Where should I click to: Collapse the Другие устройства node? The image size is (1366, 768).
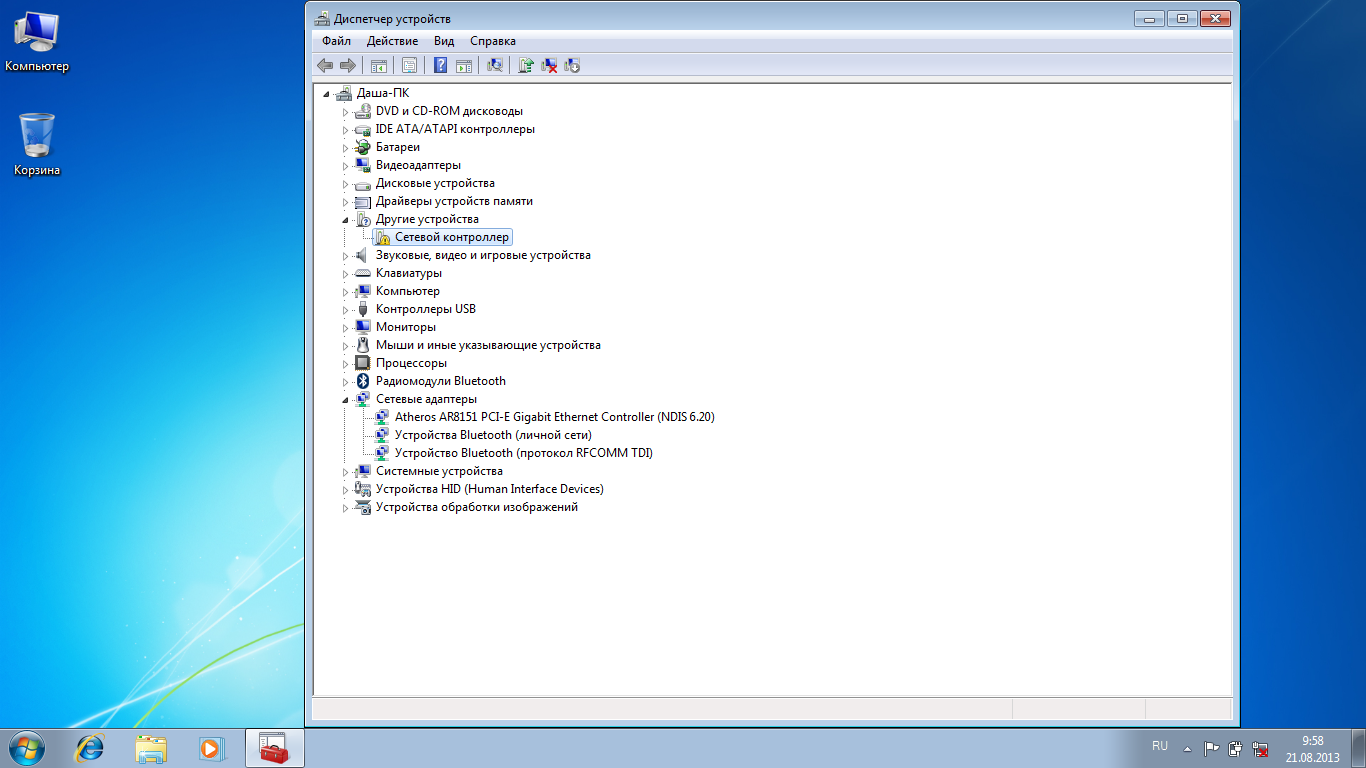coord(346,220)
